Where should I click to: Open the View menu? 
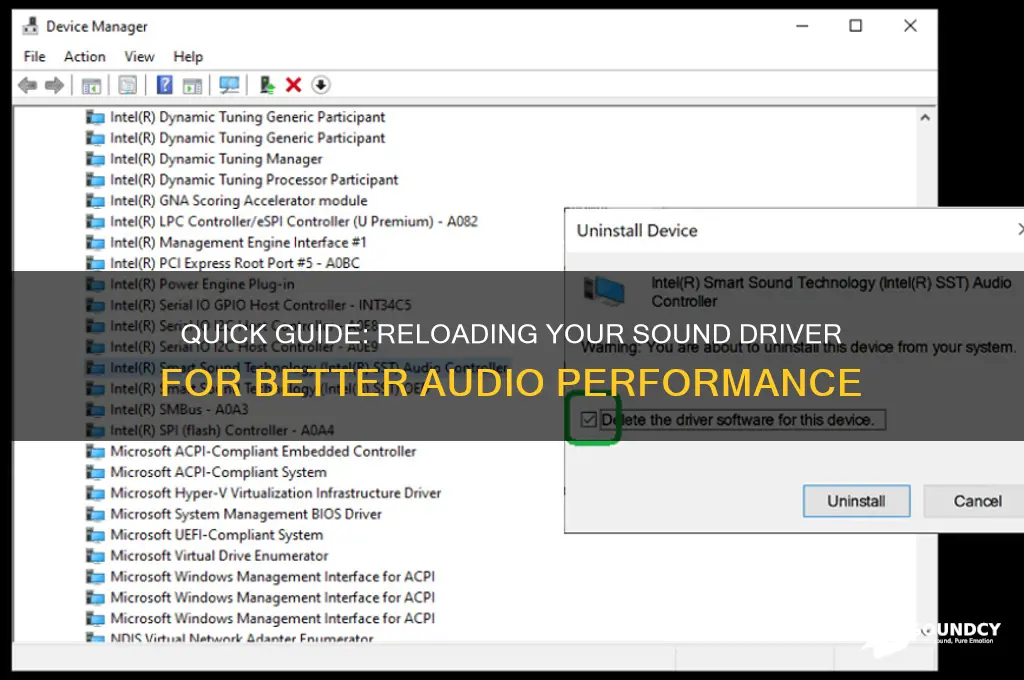[139, 57]
